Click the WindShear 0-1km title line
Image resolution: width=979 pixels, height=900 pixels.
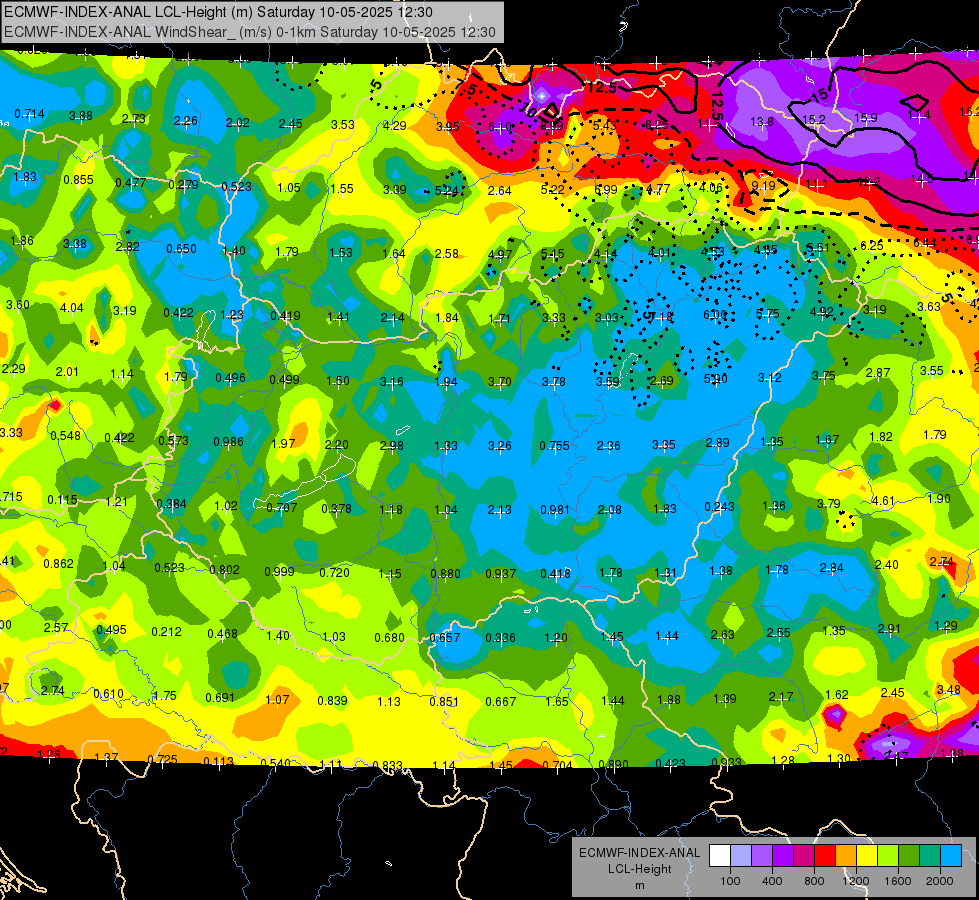(250, 32)
